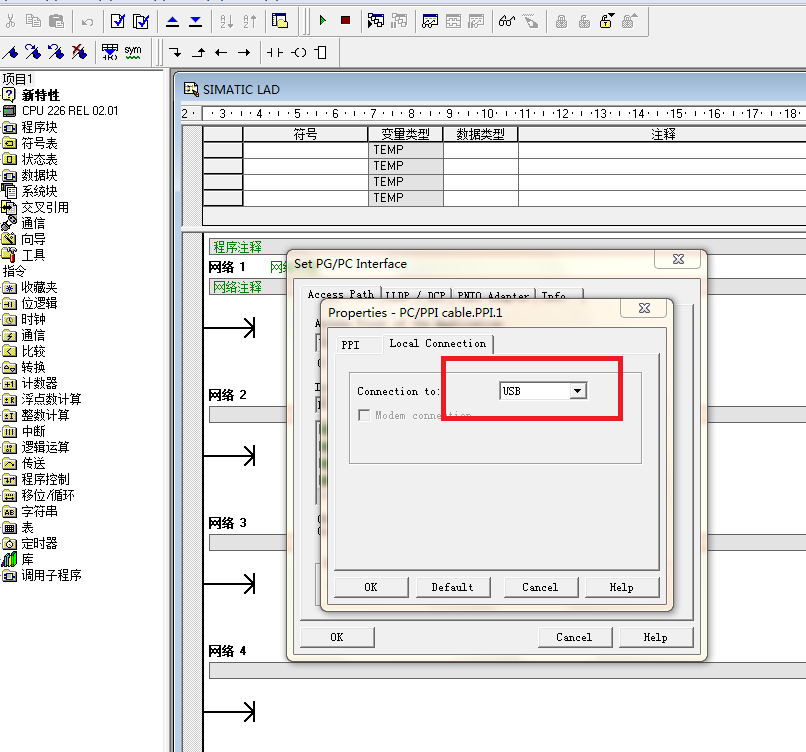Open 程序块 in the project tree

tap(39, 127)
